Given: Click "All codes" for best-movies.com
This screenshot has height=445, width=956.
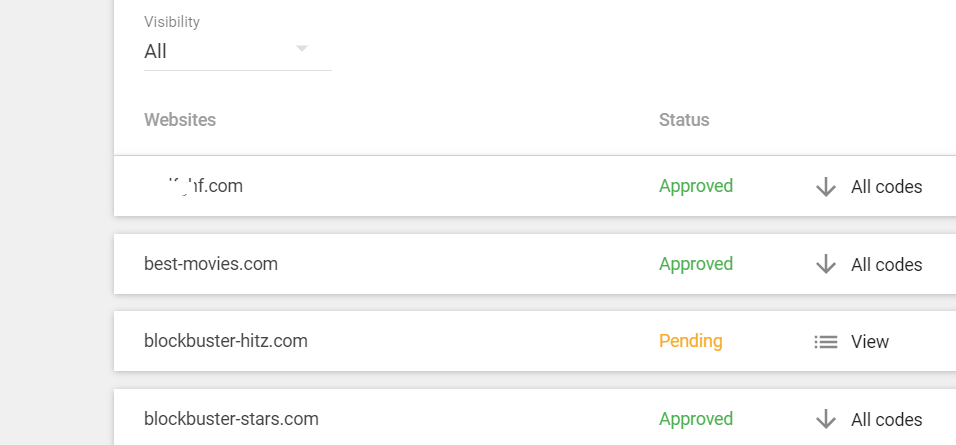Looking at the screenshot, I should [x=886, y=265].
